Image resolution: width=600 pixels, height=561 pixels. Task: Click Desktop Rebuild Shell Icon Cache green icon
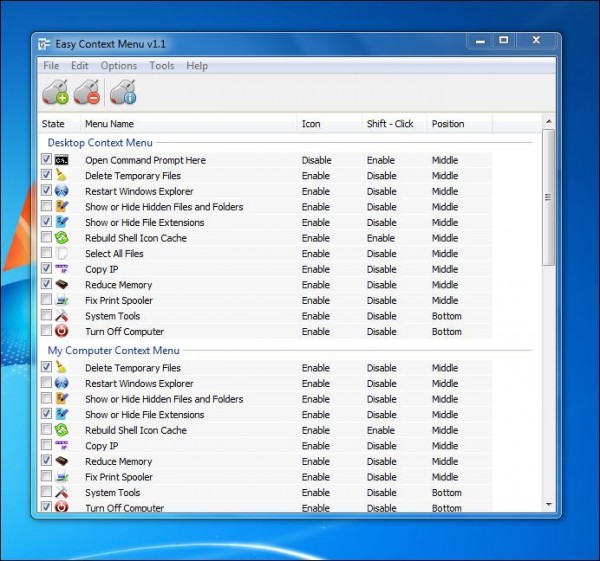61,238
